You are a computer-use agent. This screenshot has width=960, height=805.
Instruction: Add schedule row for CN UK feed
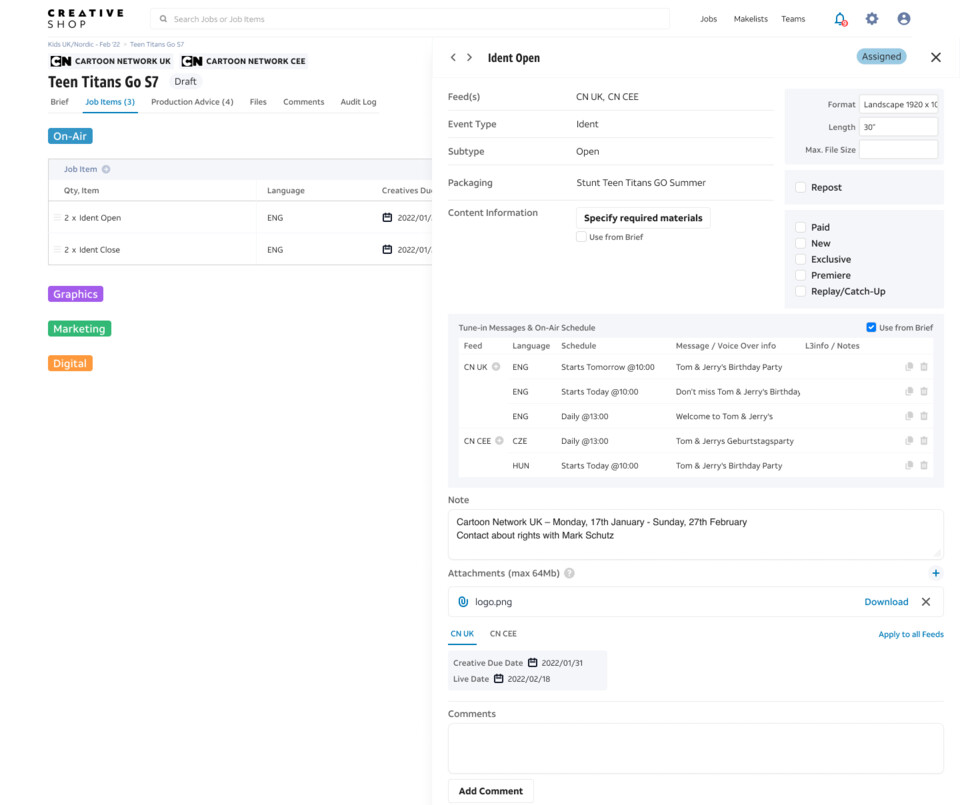[496, 367]
